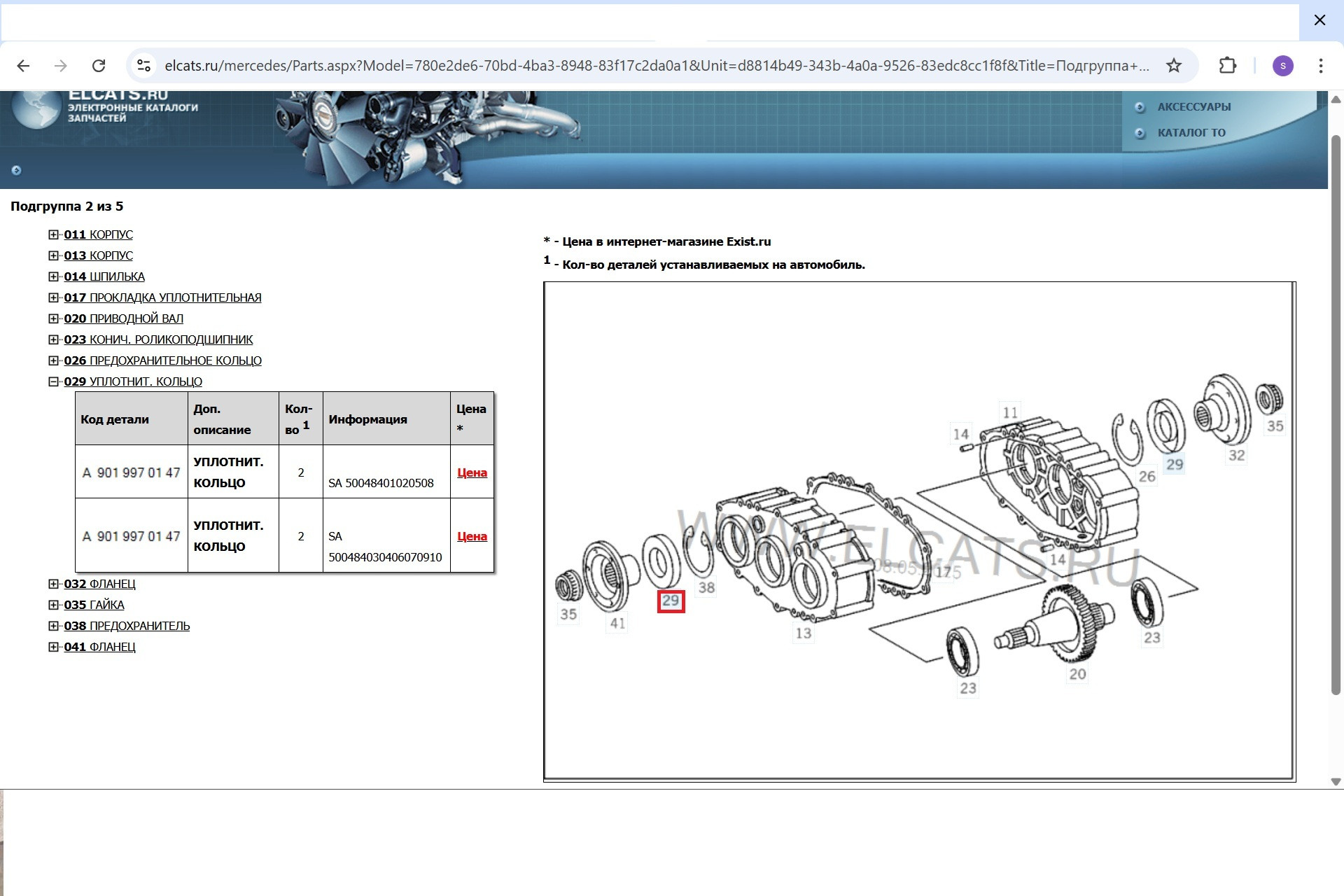
Task: Expand the 020 ПРИВОДНОЙ ВАЛ node
Action: [53, 318]
